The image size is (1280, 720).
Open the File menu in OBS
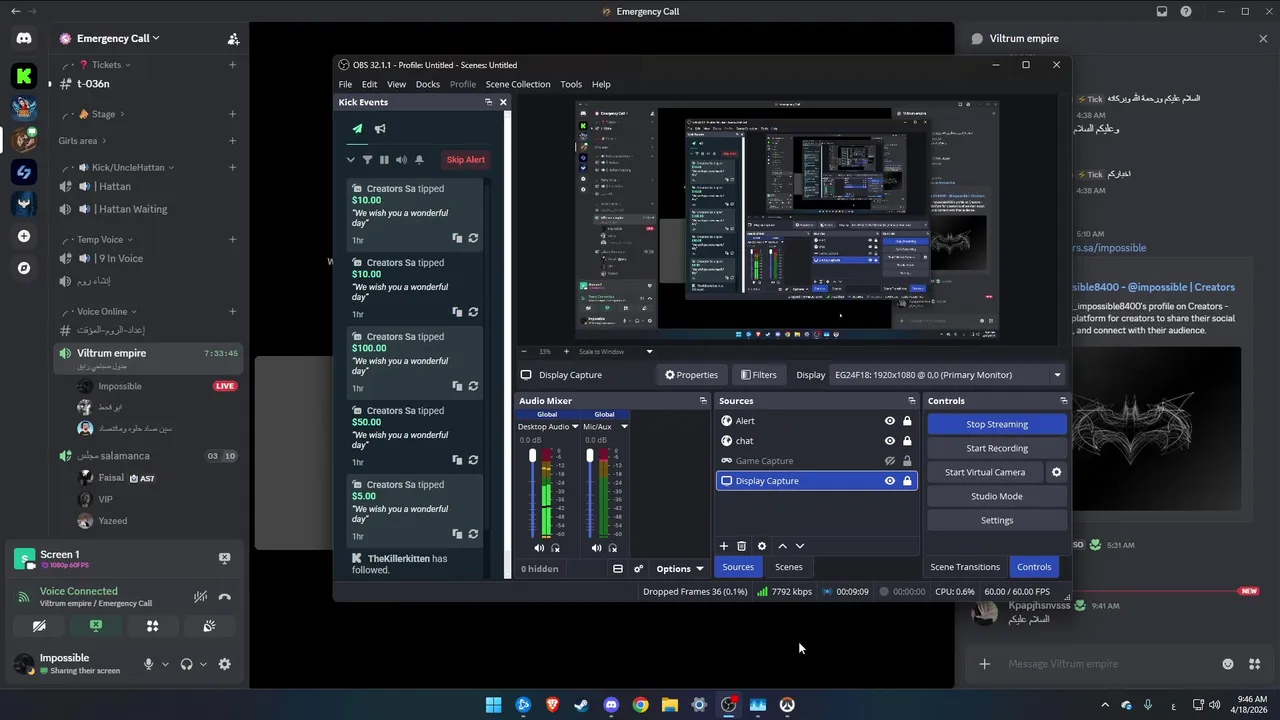(x=345, y=84)
